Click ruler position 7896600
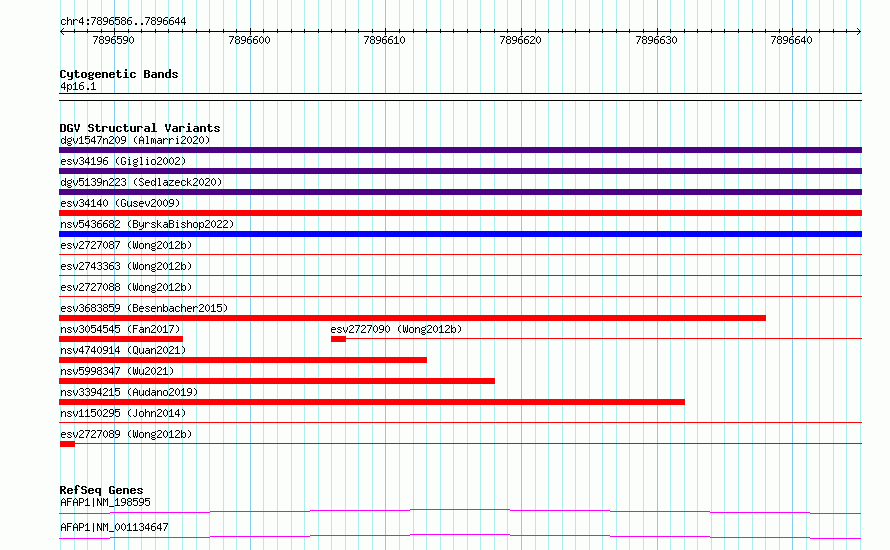Screen dimensions: 890x550 pyautogui.click(x=249, y=40)
